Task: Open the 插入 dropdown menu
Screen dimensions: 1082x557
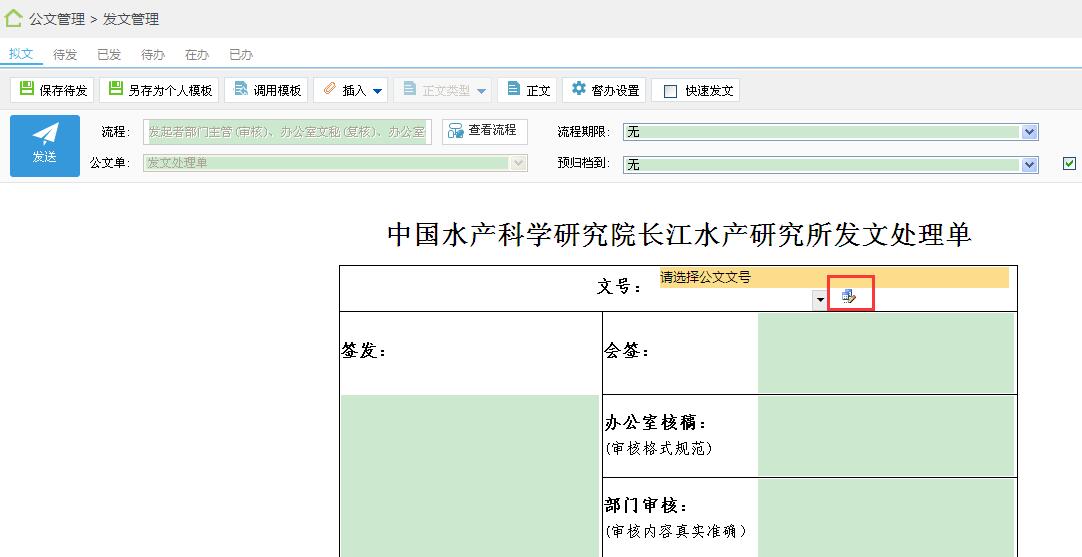Action: (351, 90)
